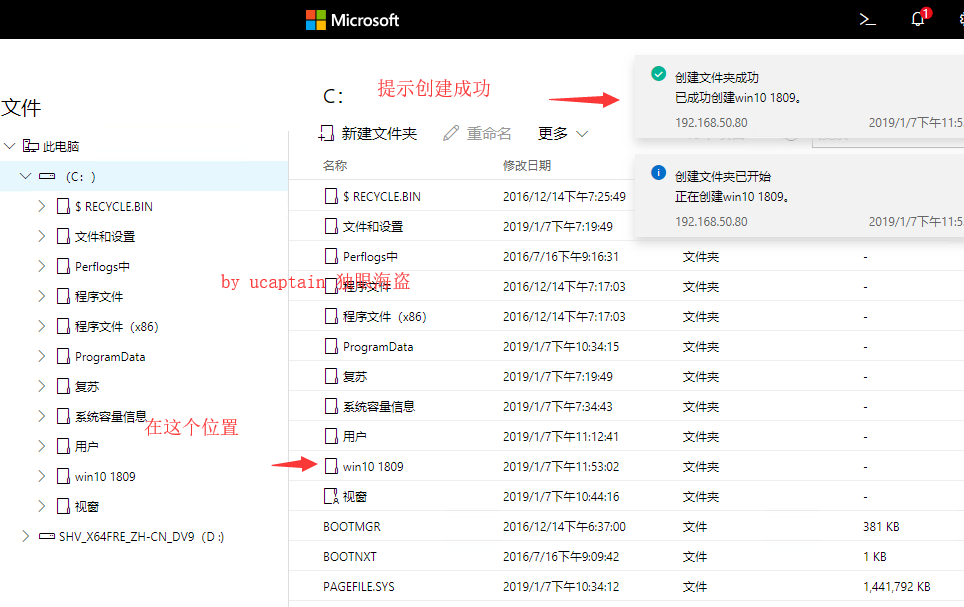Collapse the (C:) drive node
Screen dimensions: 964x607
(25, 177)
